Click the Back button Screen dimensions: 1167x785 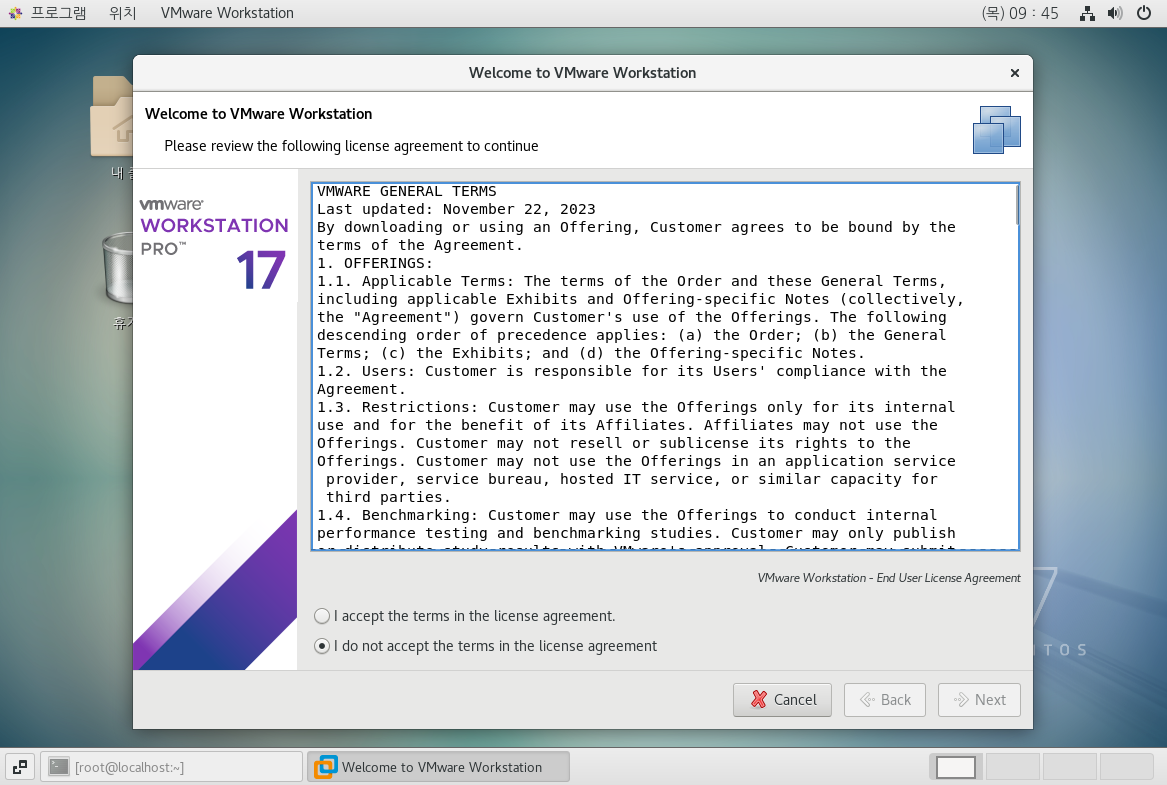coord(885,699)
